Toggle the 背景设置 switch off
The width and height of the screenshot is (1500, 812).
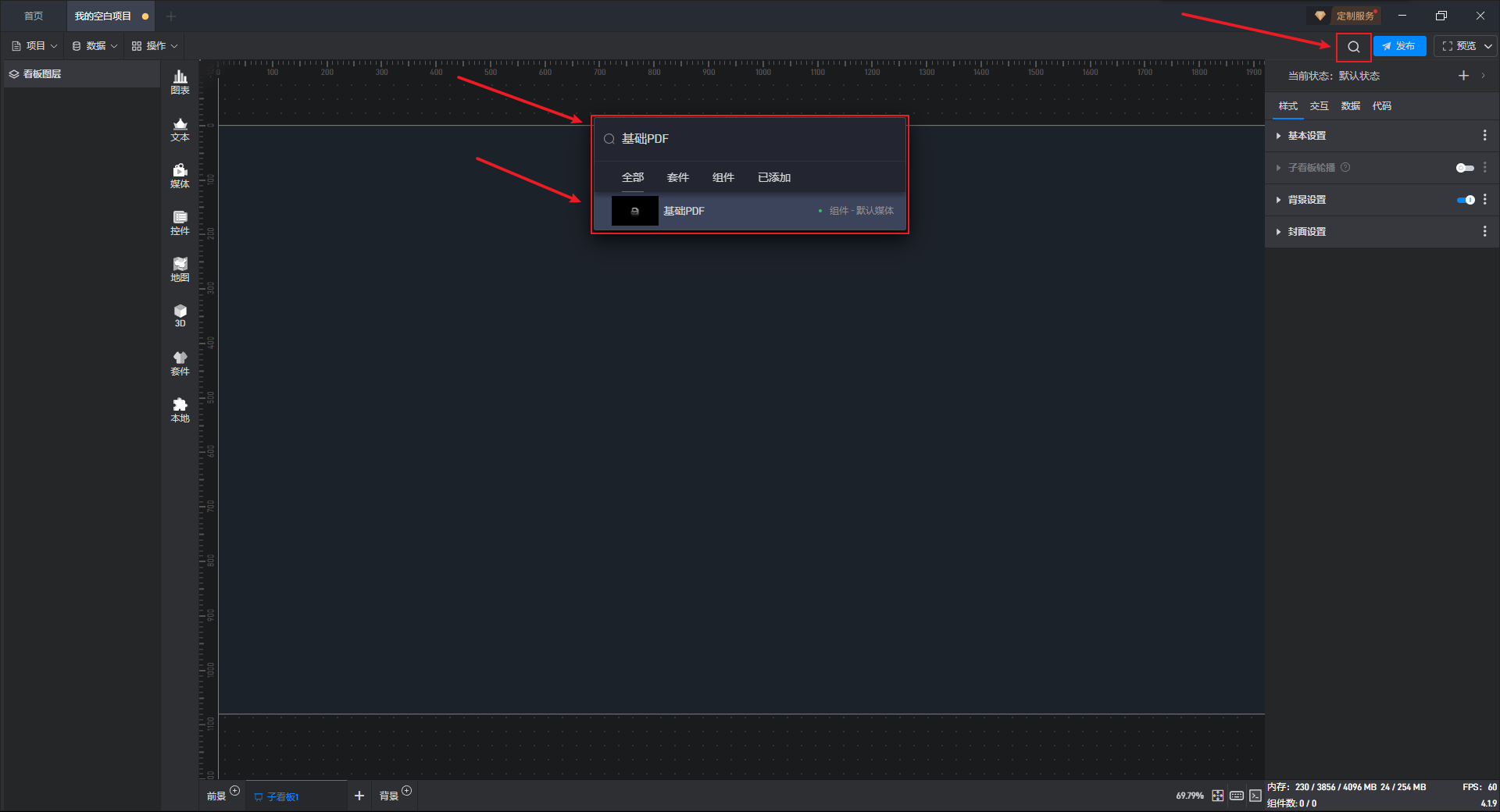click(1466, 200)
